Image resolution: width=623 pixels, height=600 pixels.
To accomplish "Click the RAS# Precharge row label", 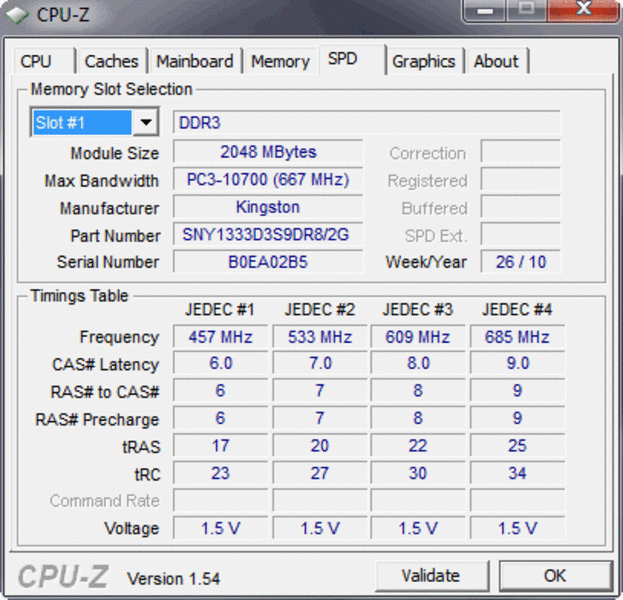I will point(97,420).
